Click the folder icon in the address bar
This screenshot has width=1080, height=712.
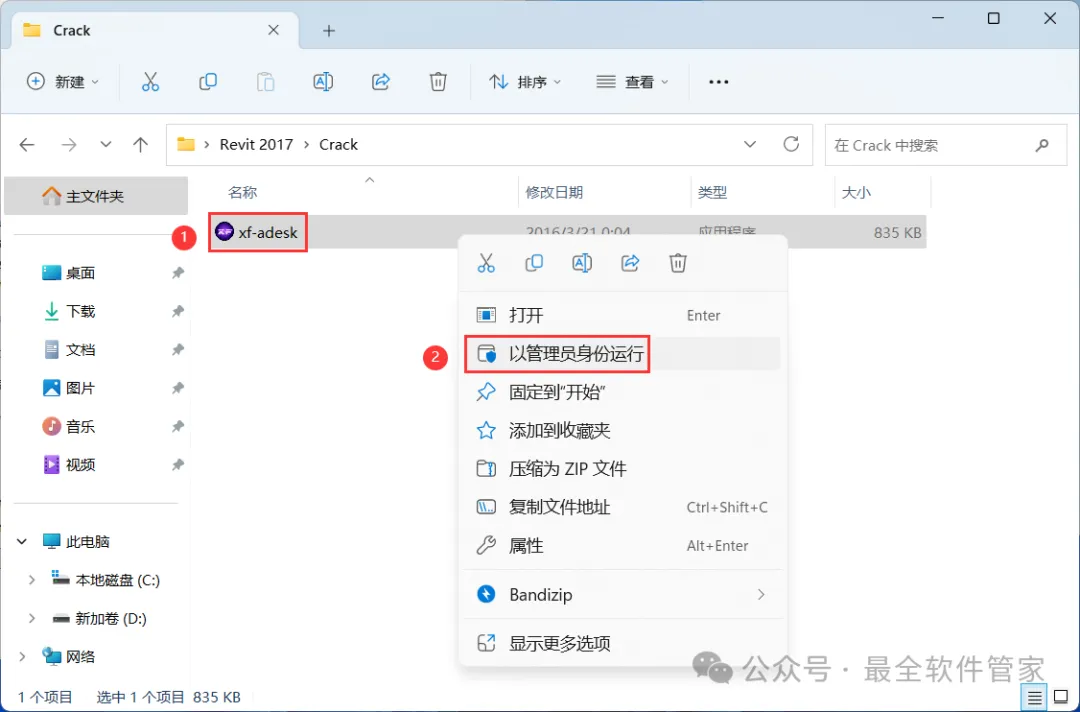tap(186, 145)
